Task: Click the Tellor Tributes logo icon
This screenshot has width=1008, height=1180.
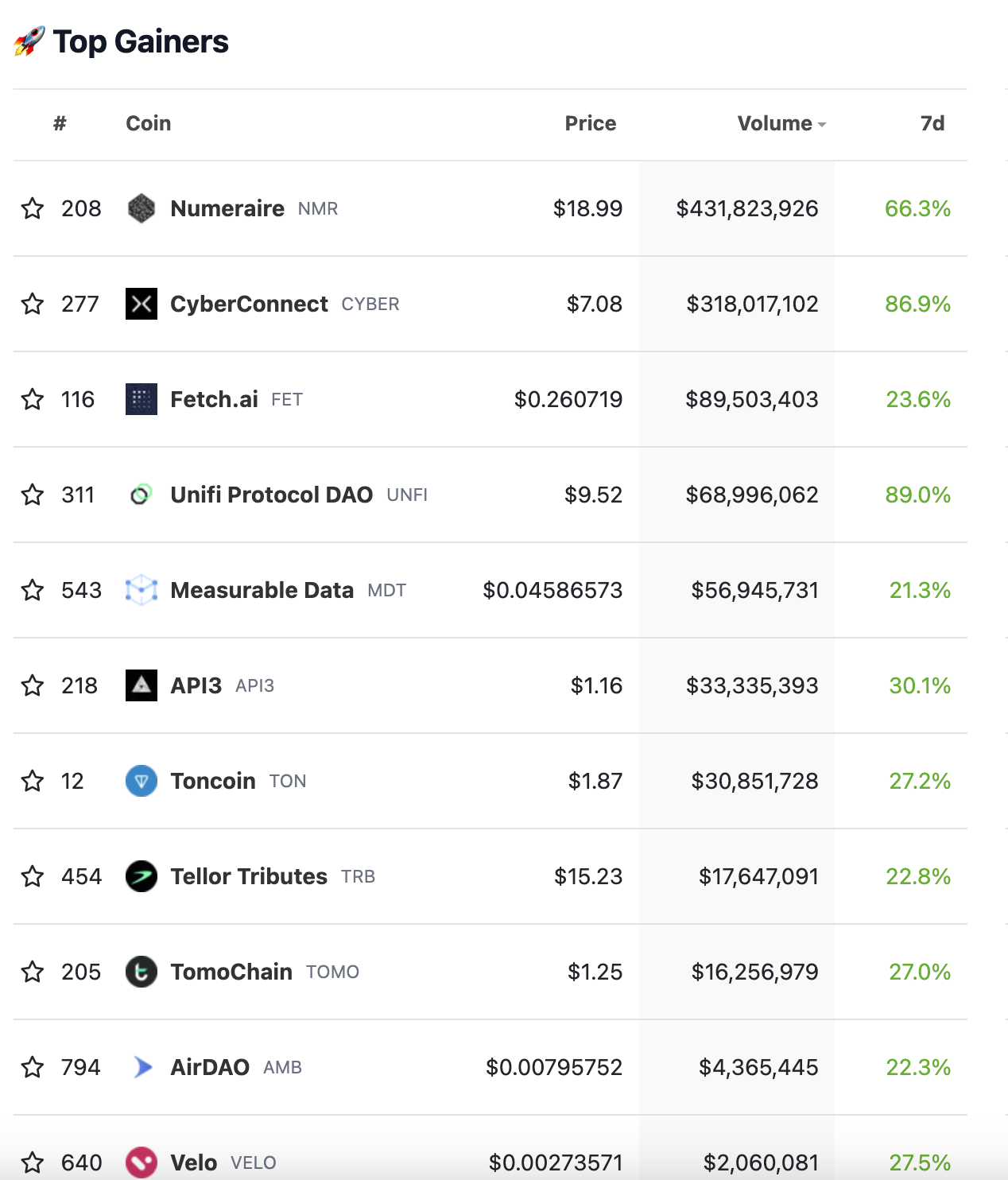Action: click(142, 876)
